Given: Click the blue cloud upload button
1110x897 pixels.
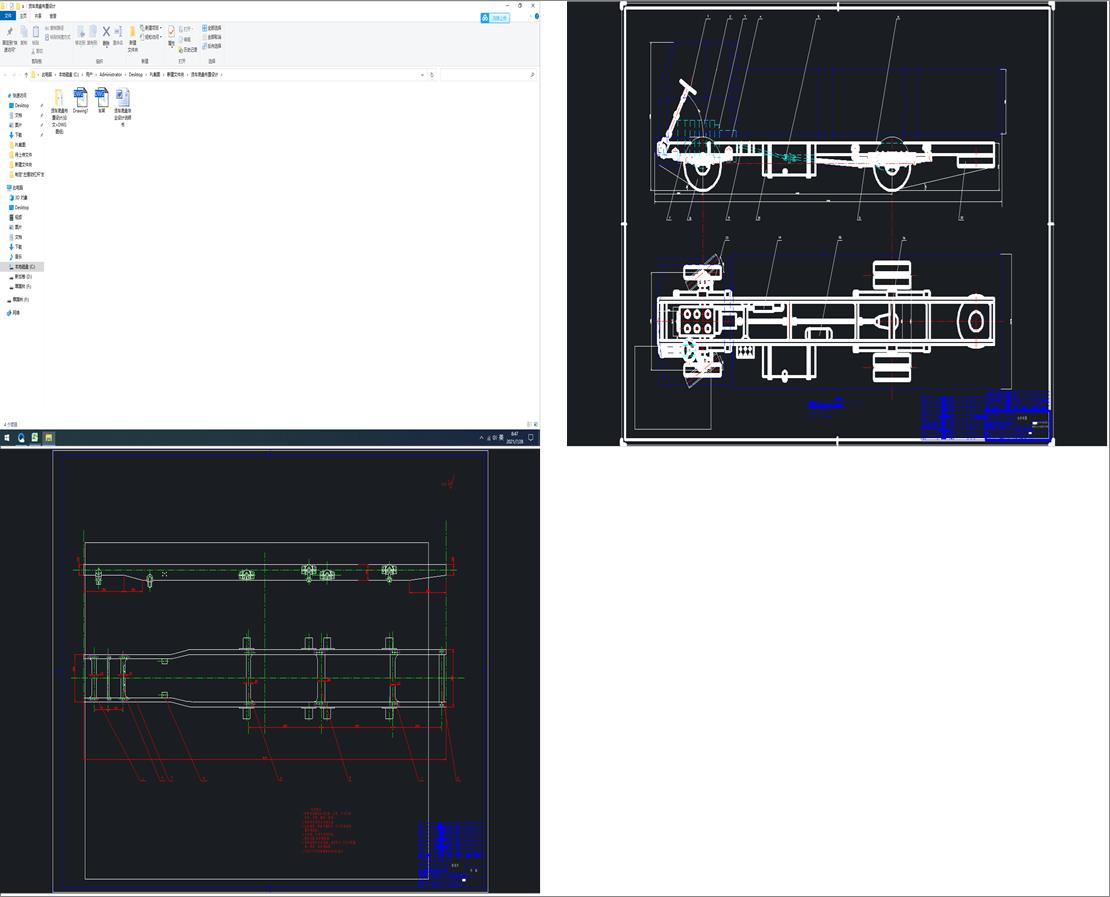Looking at the screenshot, I should 495,18.
